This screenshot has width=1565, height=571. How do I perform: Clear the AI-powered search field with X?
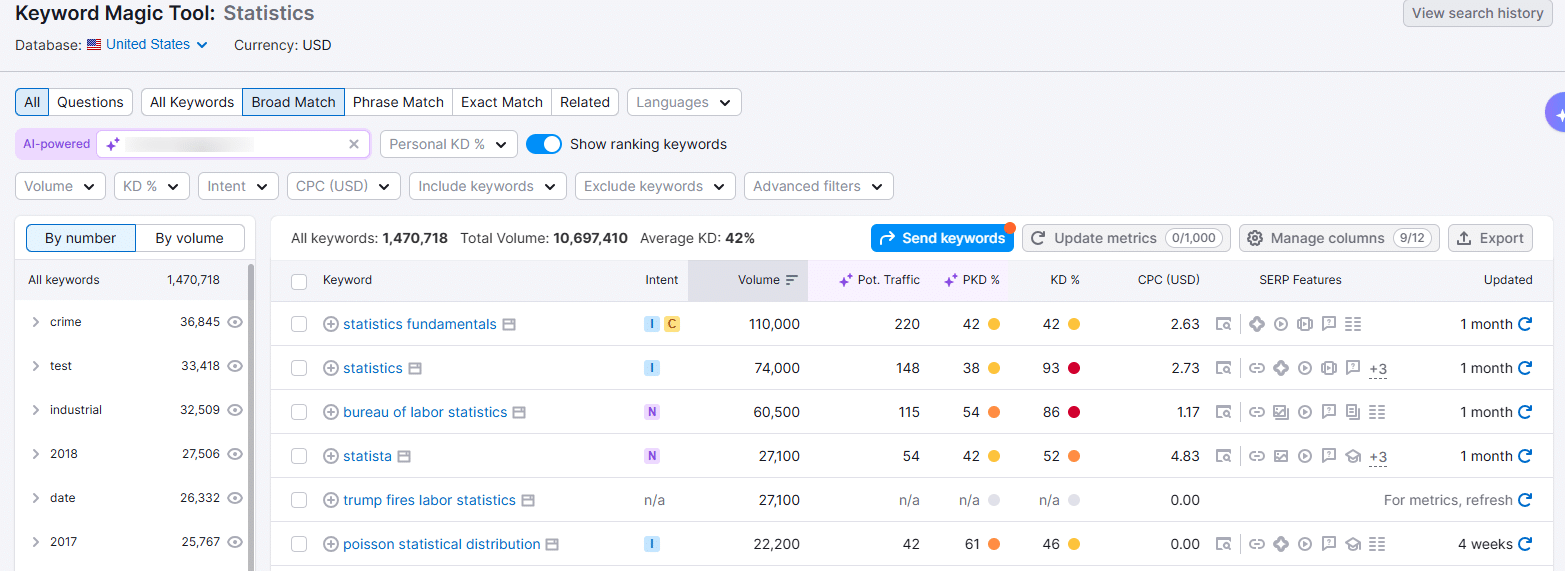pyautogui.click(x=354, y=144)
